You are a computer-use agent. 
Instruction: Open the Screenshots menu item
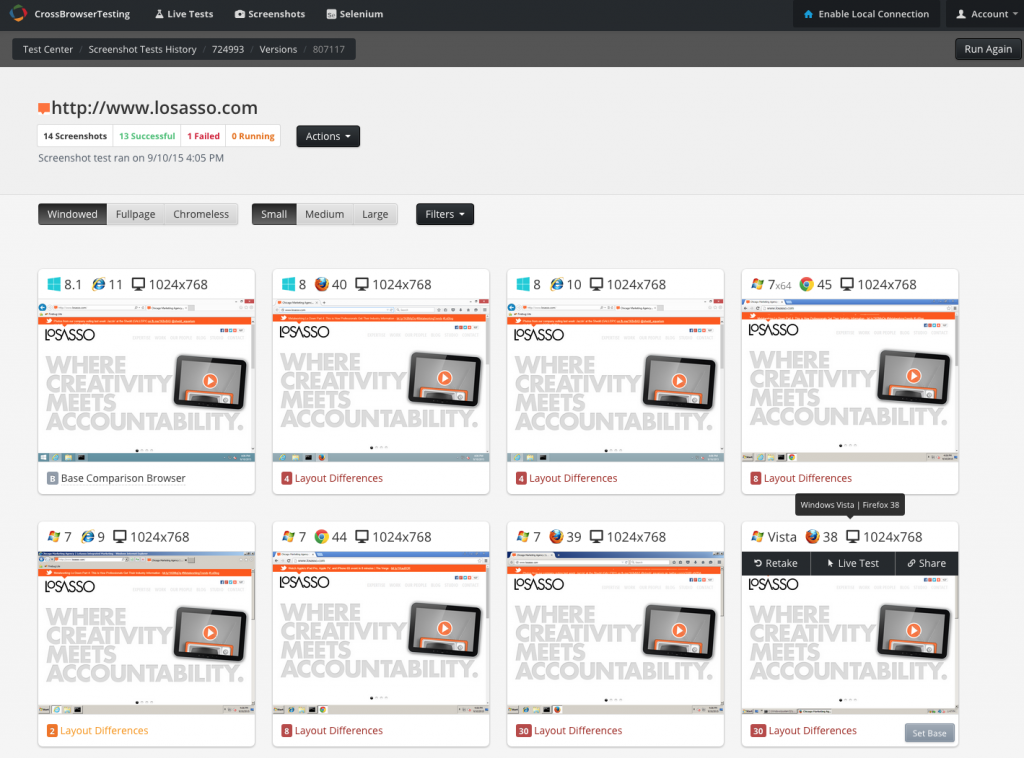pyautogui.click(x=270, y=14)
